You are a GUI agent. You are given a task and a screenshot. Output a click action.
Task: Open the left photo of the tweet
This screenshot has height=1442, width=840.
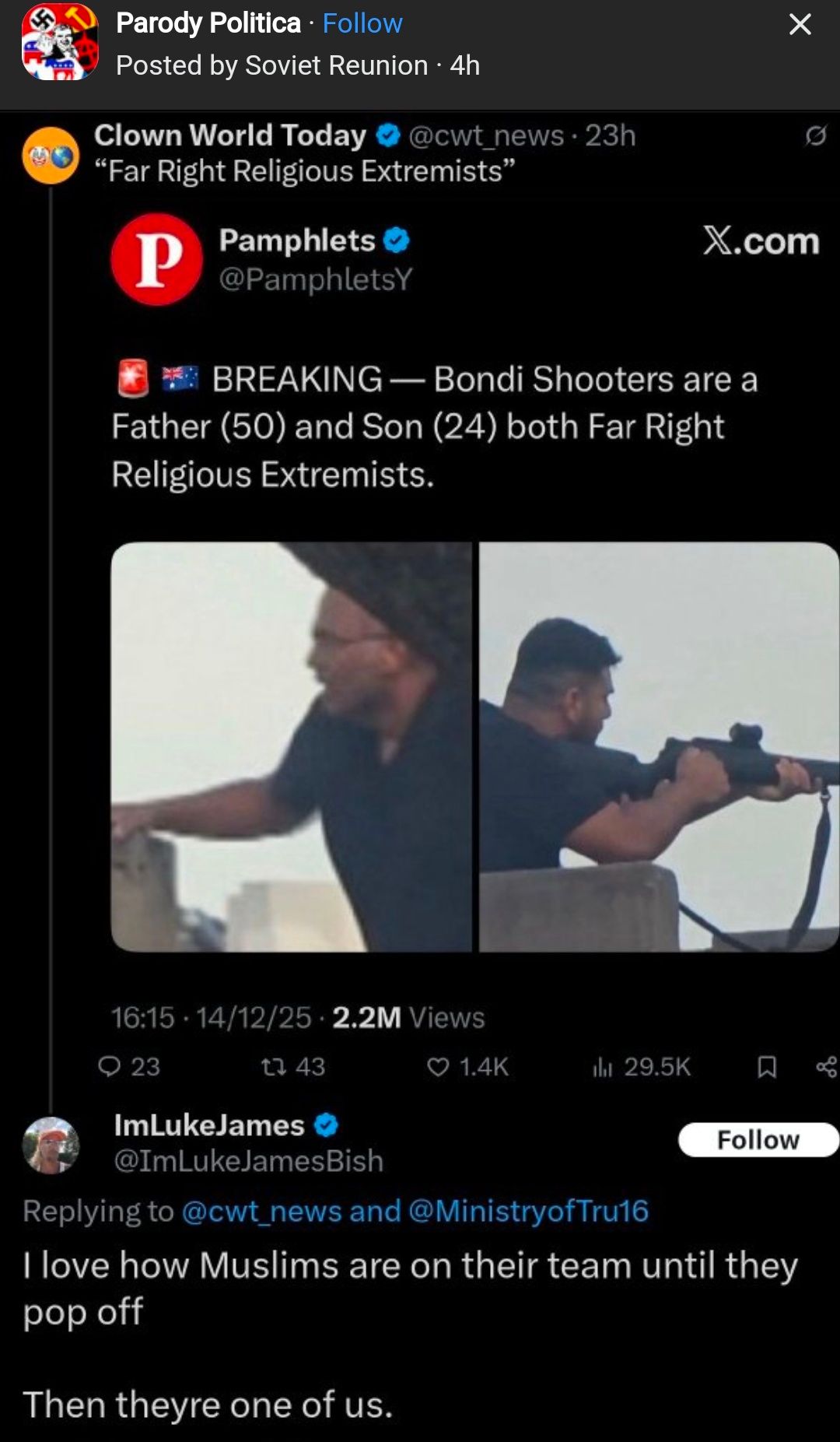[x=291, y=746]
